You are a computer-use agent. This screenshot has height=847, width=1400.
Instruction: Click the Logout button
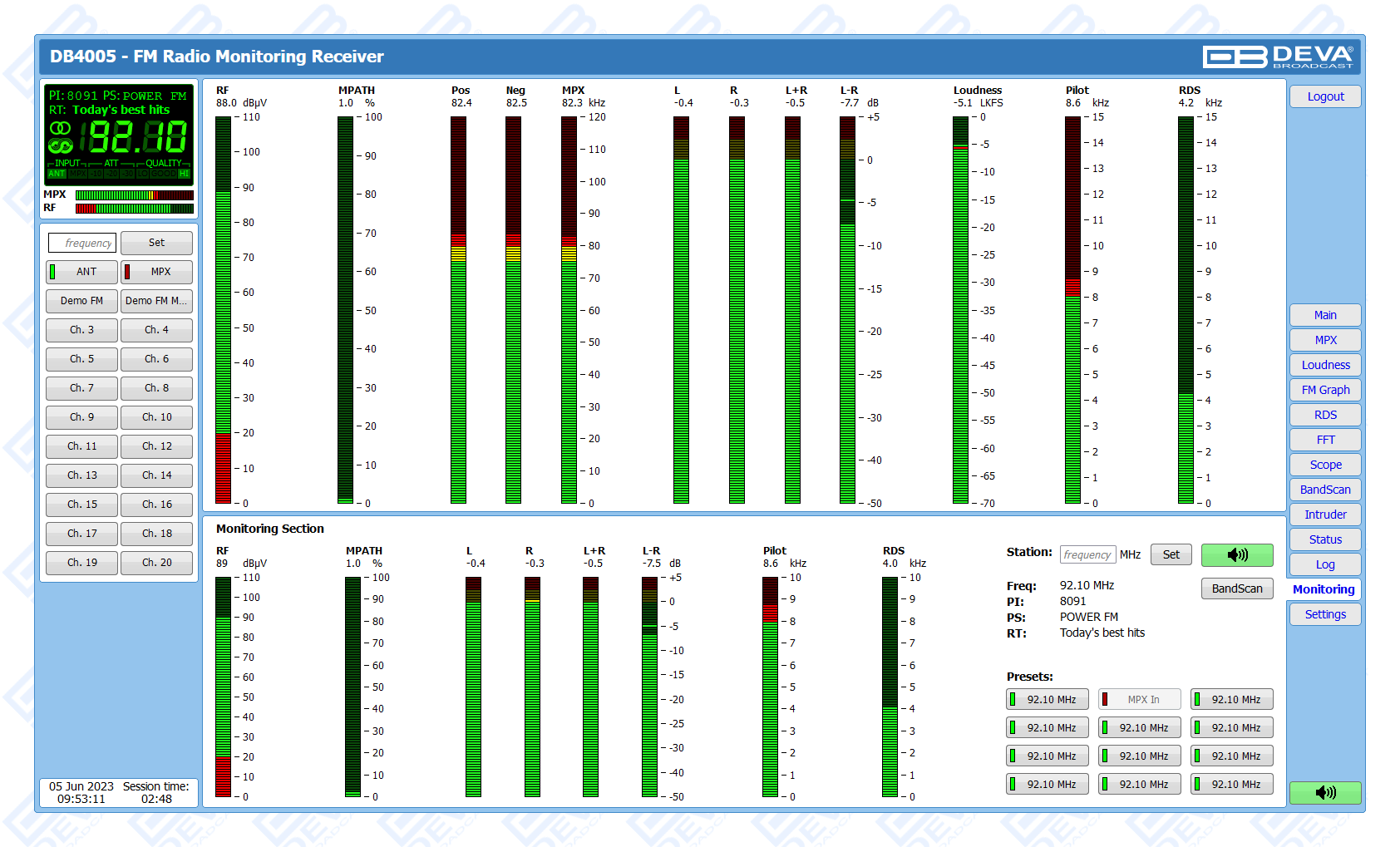click(x=1324, y=96)
